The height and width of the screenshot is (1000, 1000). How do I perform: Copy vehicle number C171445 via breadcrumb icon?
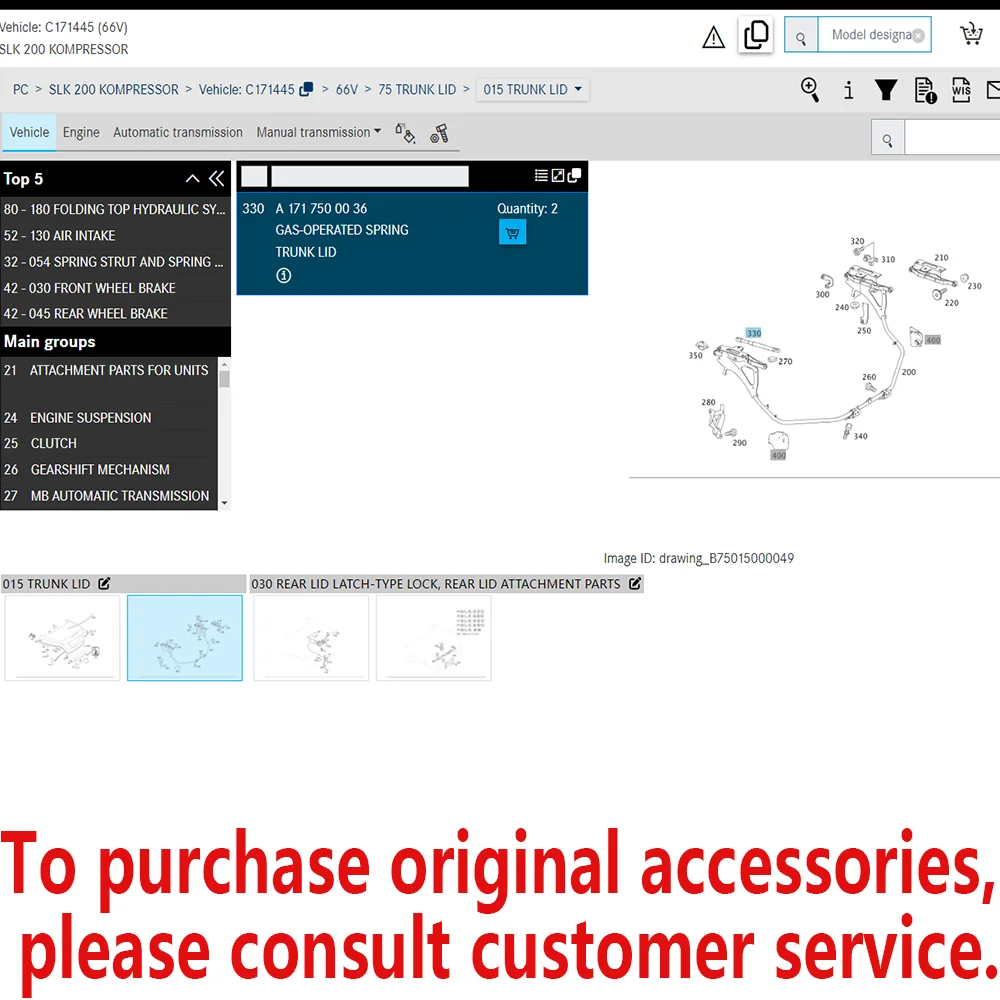click(x=306, y=89)
